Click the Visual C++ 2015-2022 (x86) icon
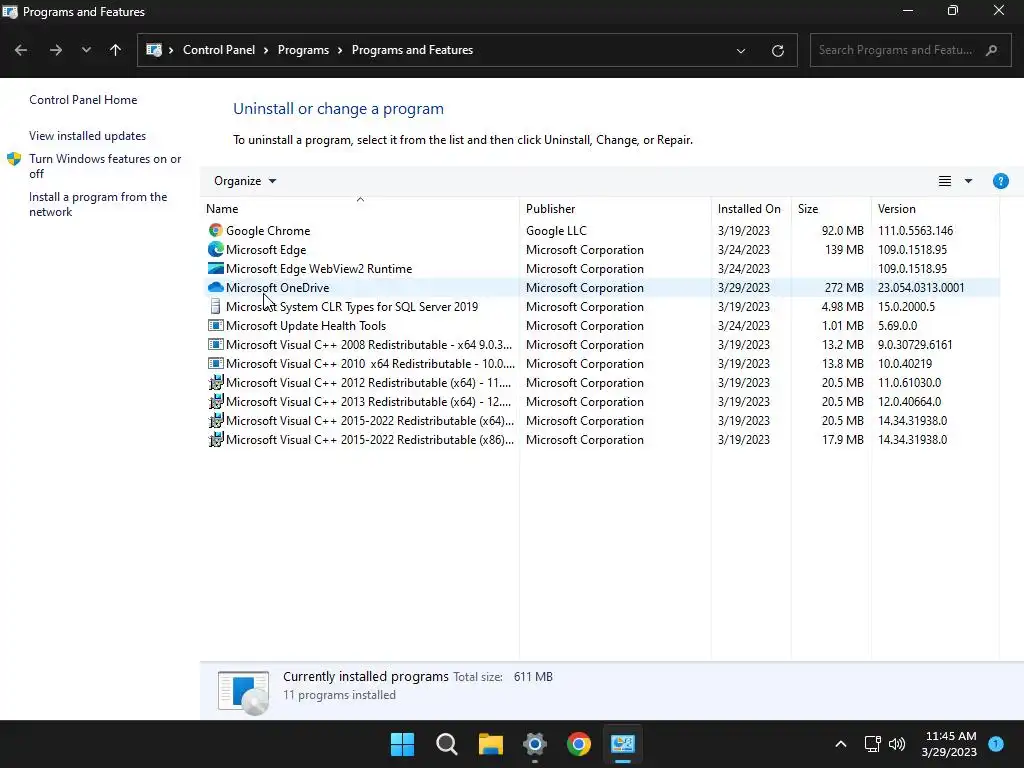Screen dimensions: 1024x768 [216, 439]
